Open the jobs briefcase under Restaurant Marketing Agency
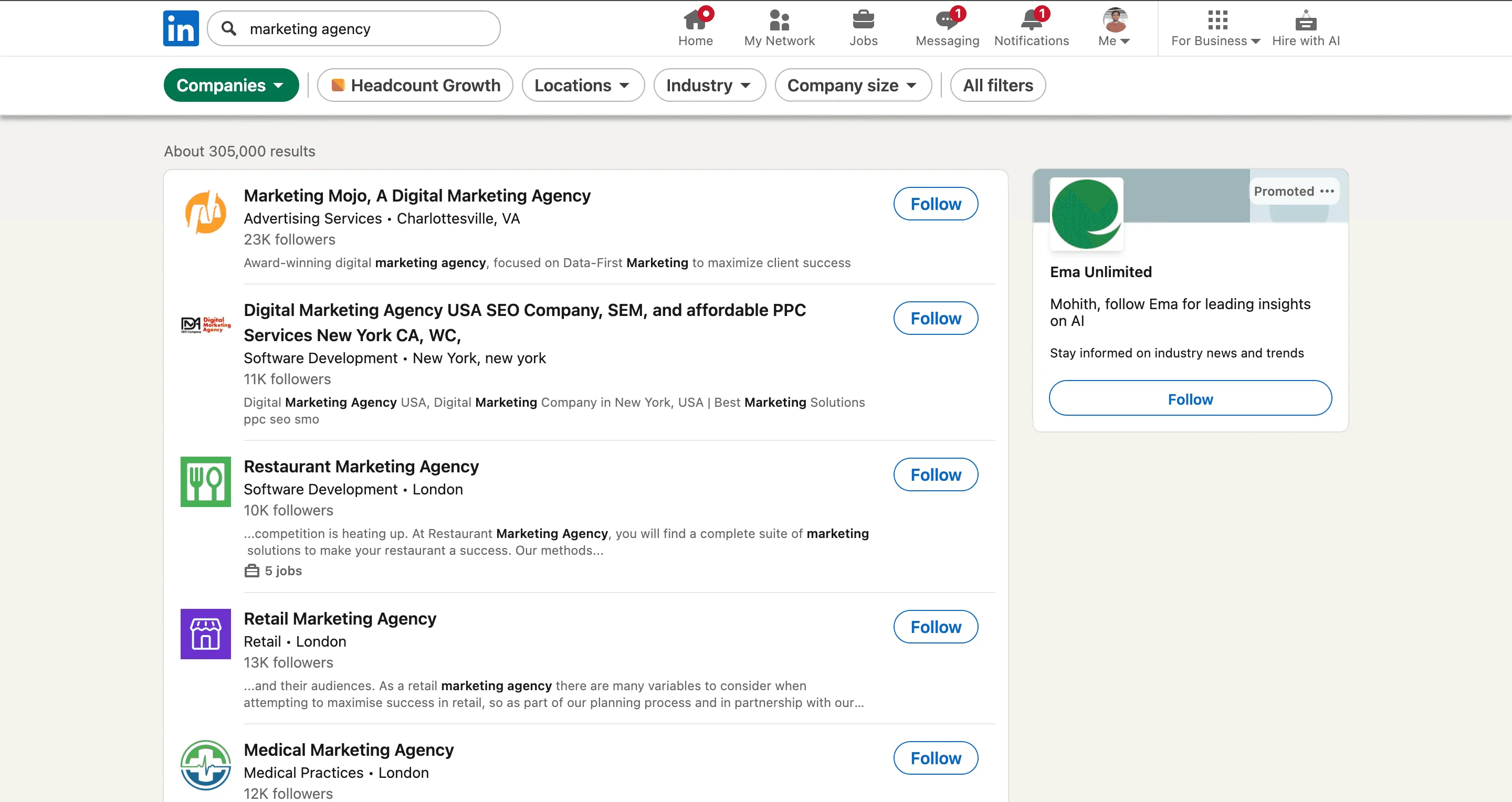Screen dimensions: 1512x802 tap(272, 569)
